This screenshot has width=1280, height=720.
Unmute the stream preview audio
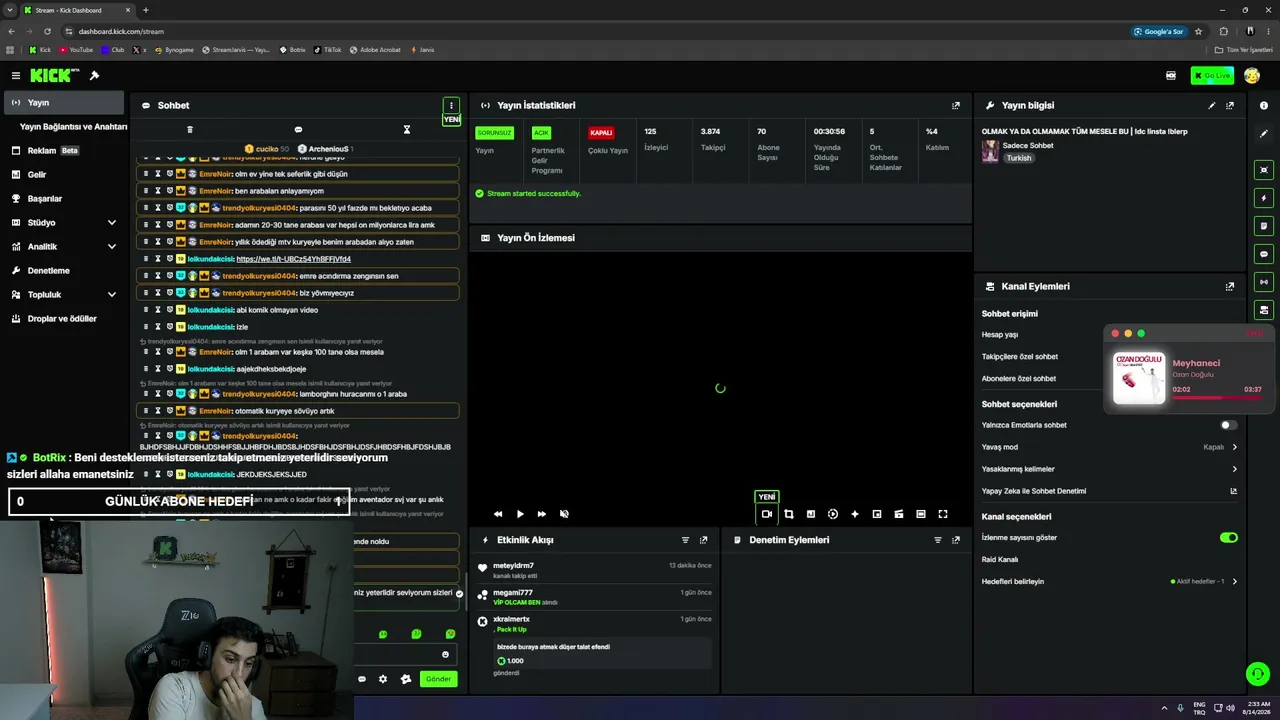564,514
